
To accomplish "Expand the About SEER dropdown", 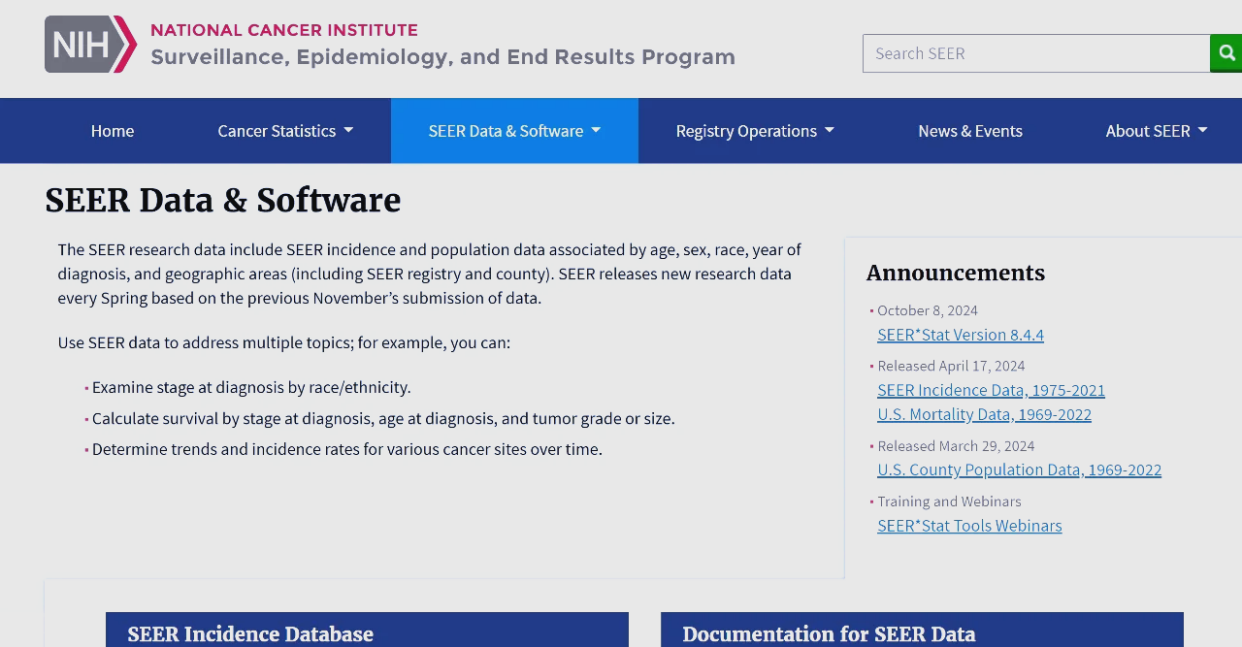I will pos(1156,131).
